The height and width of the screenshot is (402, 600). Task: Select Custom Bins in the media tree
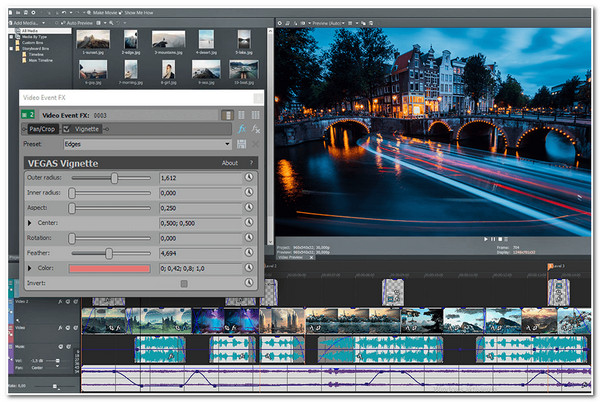tap(33, 43)
